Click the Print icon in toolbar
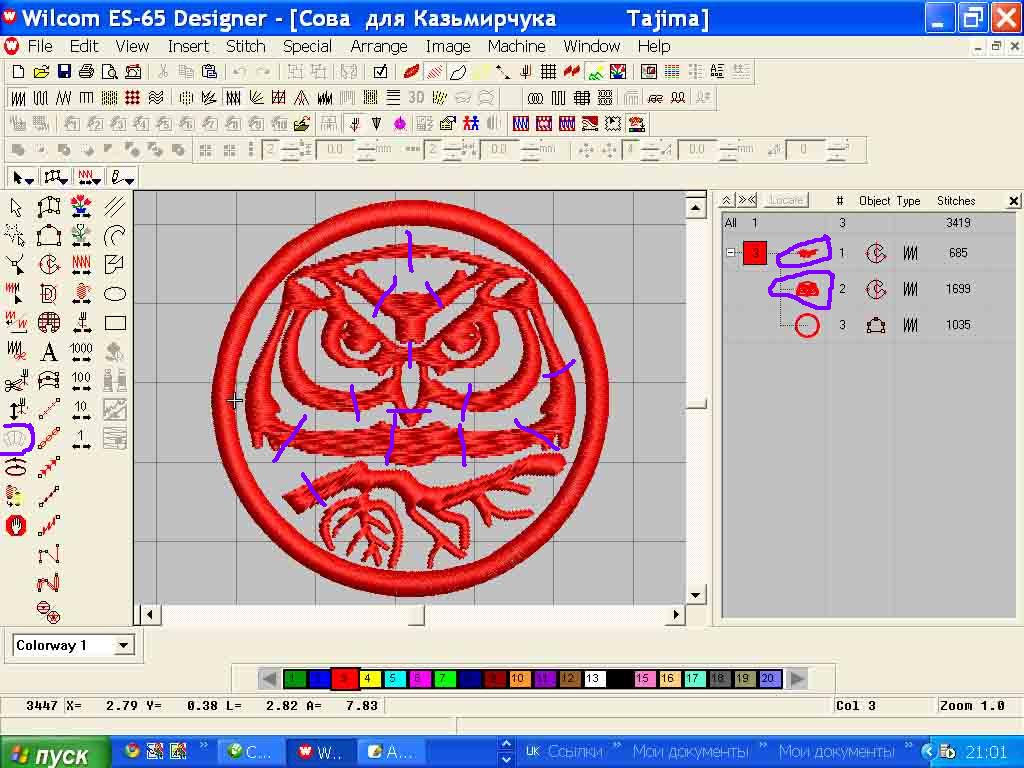 coord(86,72)
